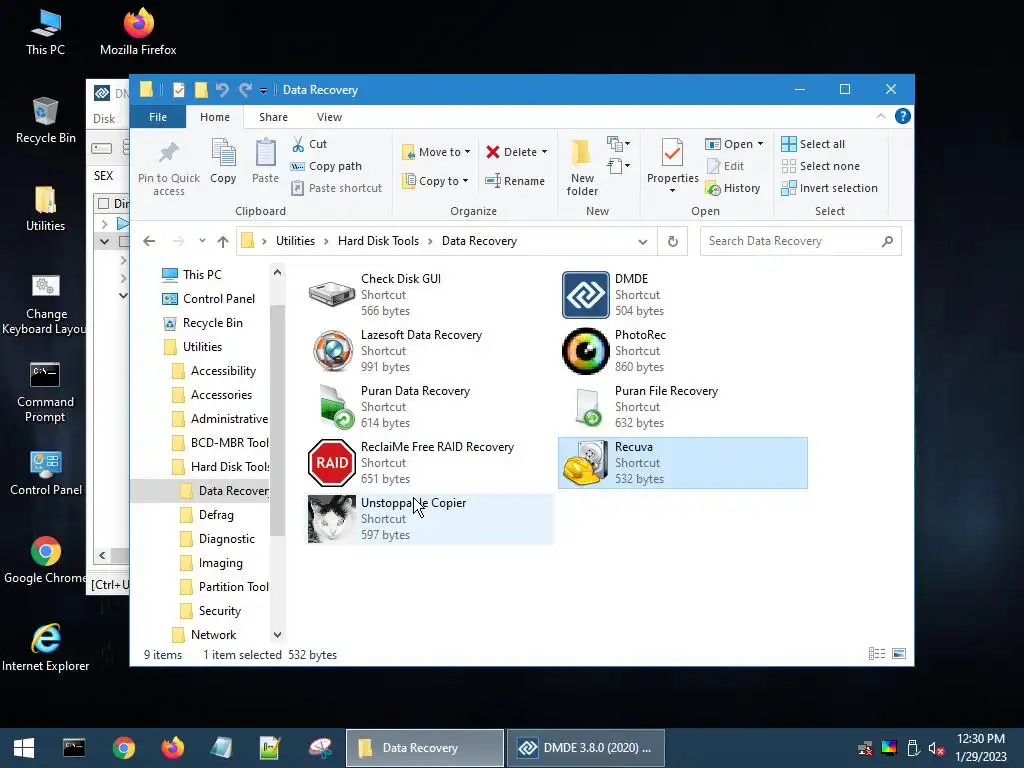Switch to the View ribbon tab
Viewport: 1024px width, 768px height.
point(329,117)
